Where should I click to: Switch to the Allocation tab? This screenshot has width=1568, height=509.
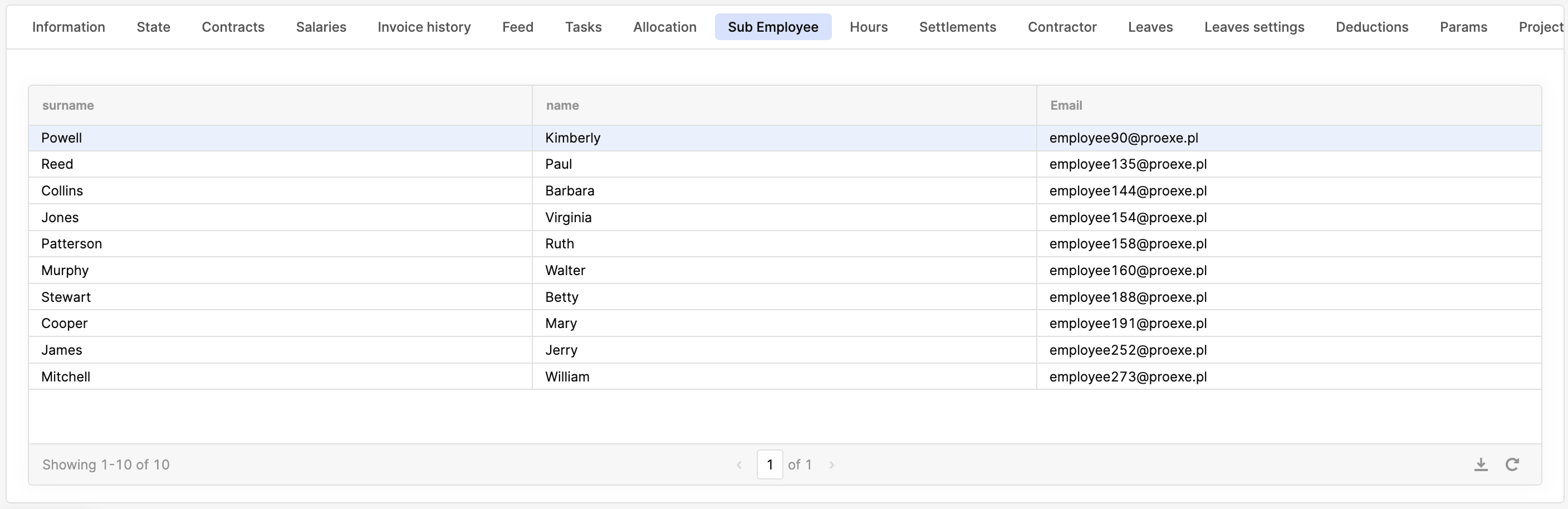665,27
